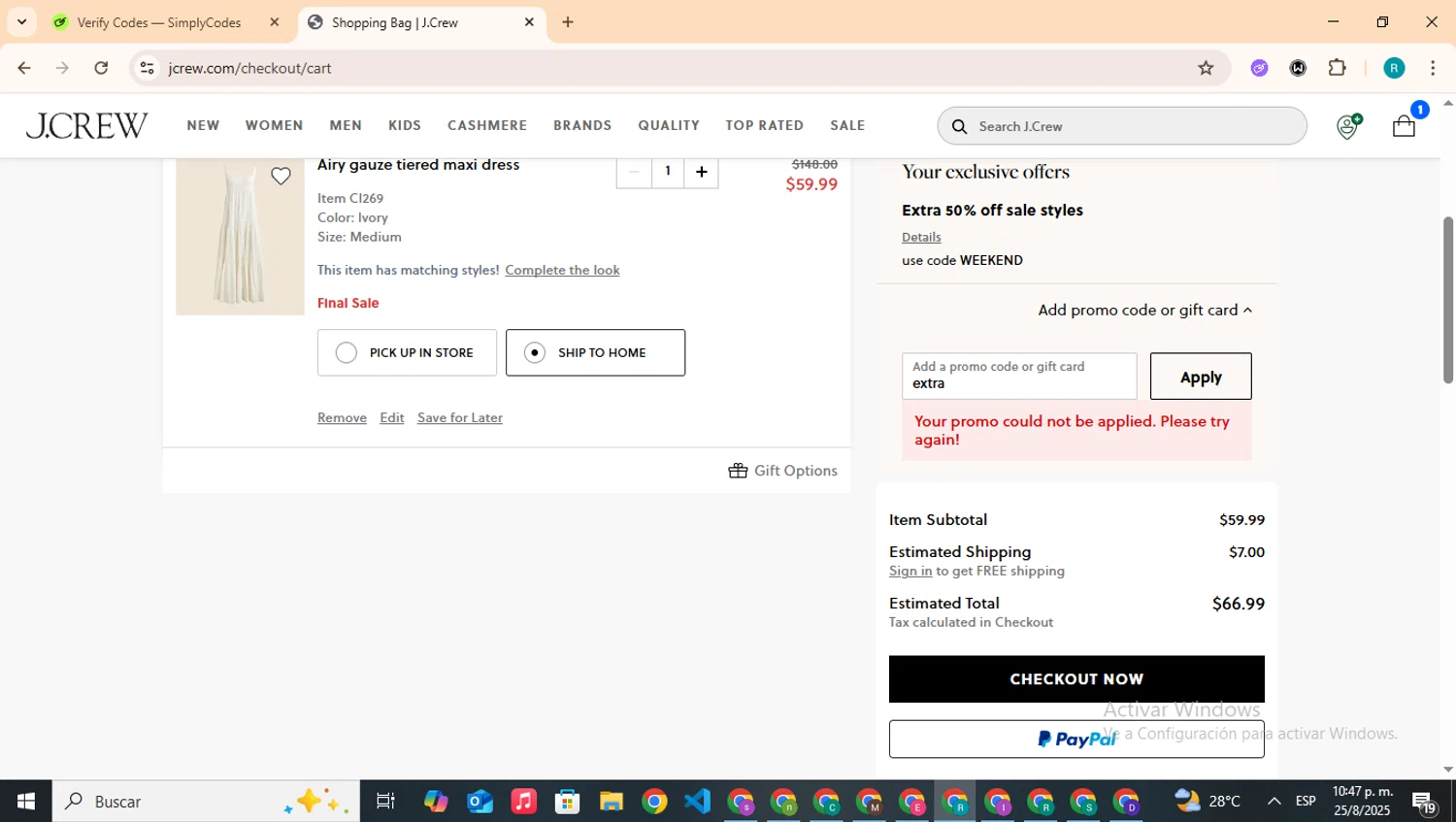Open Task View on the taskbar
This screenshot has height=822, width=1456.
tap(385, 802)
